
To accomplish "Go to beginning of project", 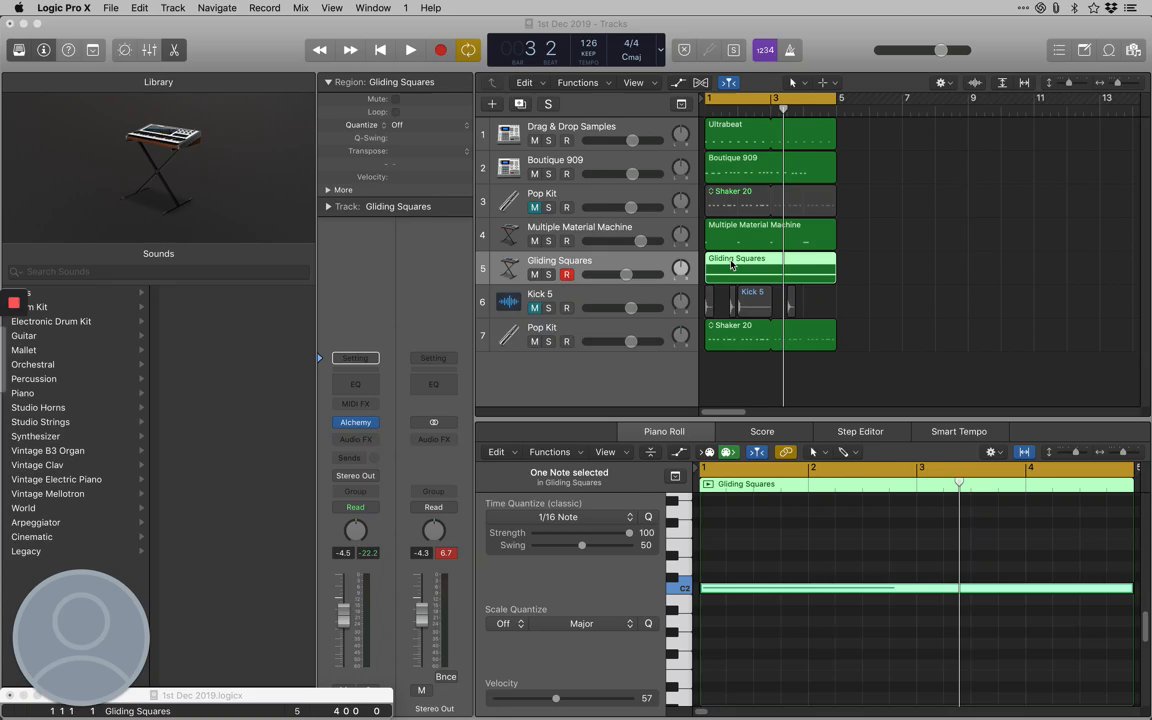I will click(x=380, y=50).
